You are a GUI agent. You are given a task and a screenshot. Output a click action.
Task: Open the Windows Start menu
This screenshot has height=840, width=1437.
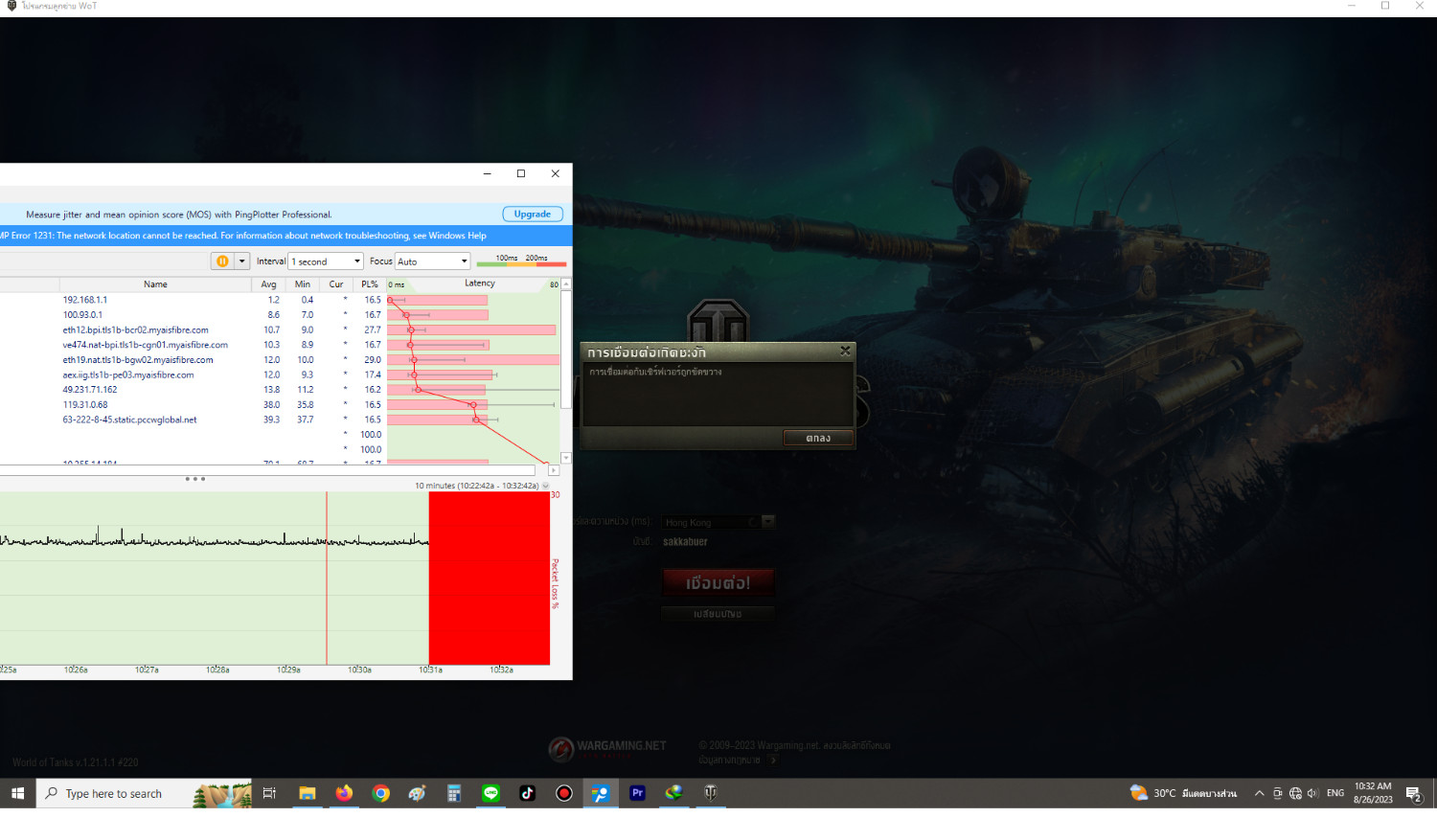click(17, 793)
